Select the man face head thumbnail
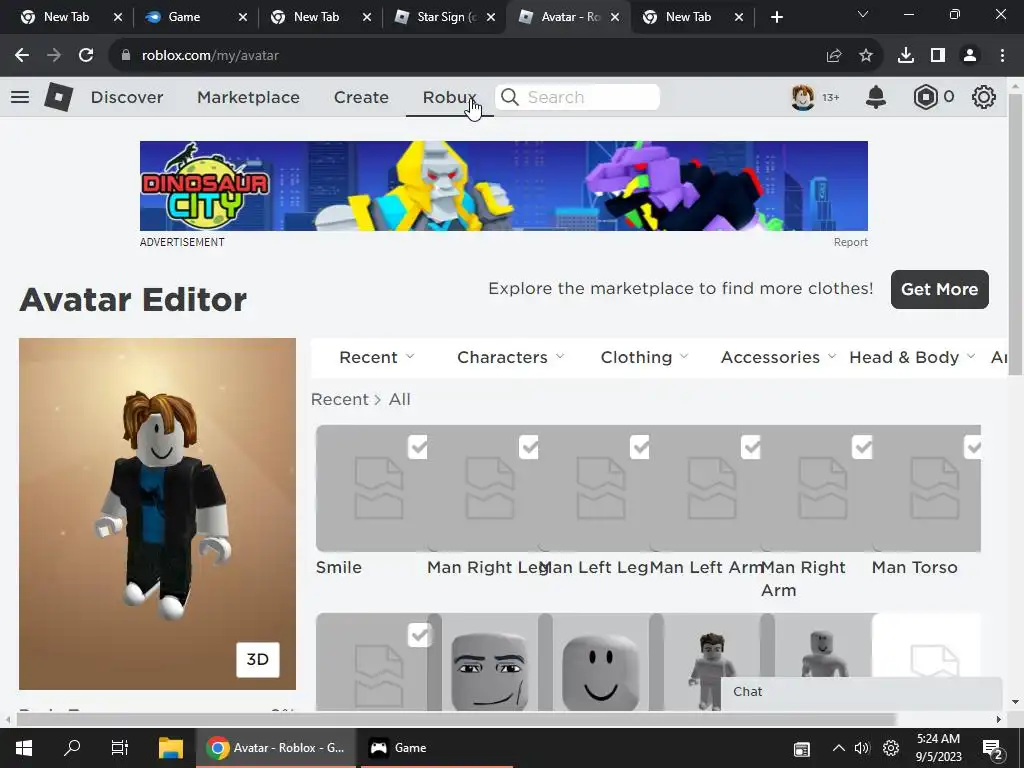Image resolution: width=1024 pixels, height=768 pixels. [x=490, y=662]
